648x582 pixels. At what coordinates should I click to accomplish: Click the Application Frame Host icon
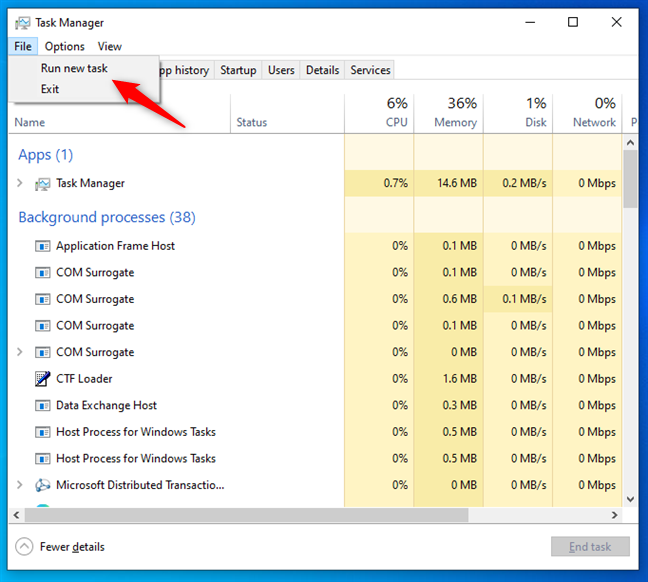(x=43, y=246)
